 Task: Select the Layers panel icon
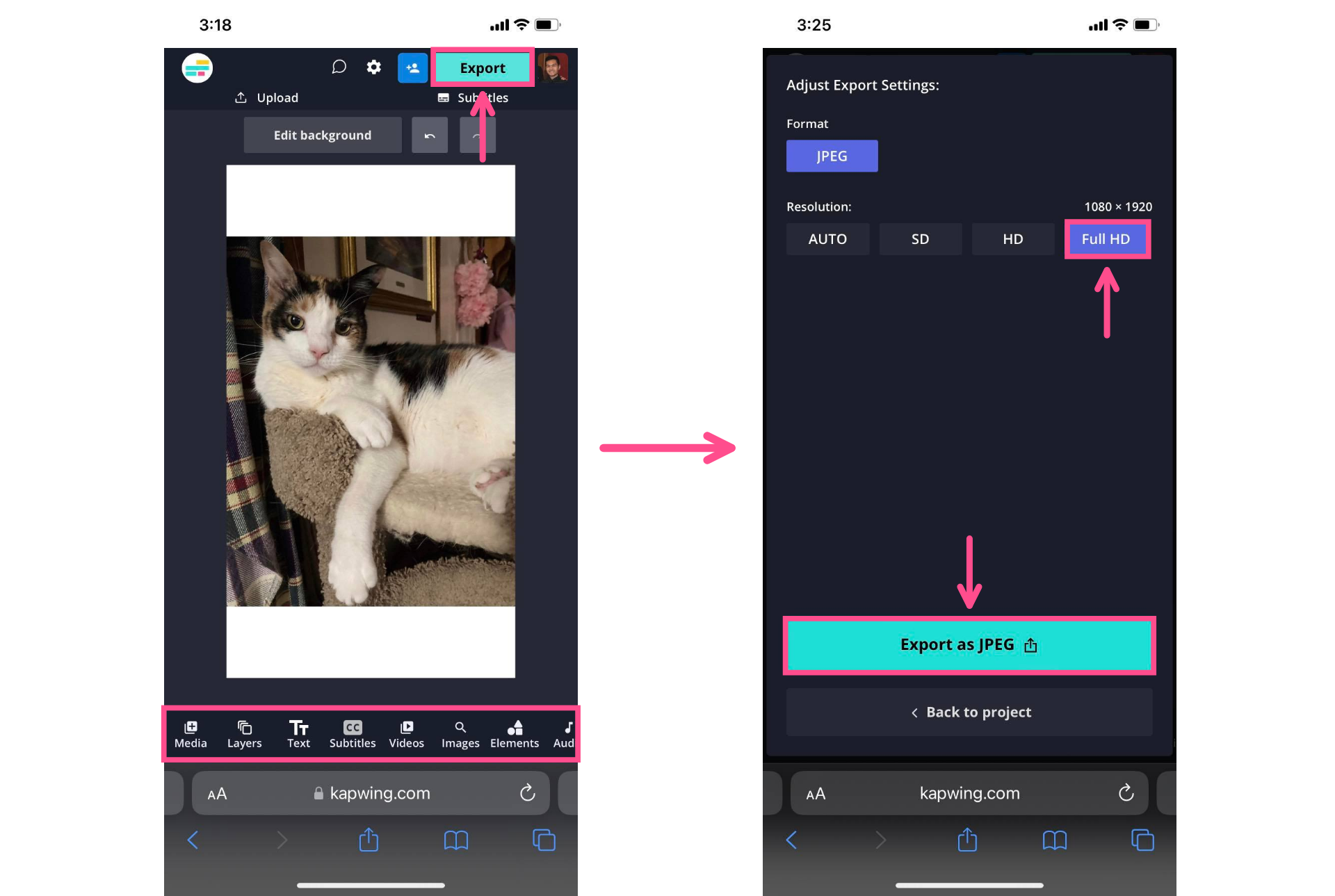(x=244, y=733)
